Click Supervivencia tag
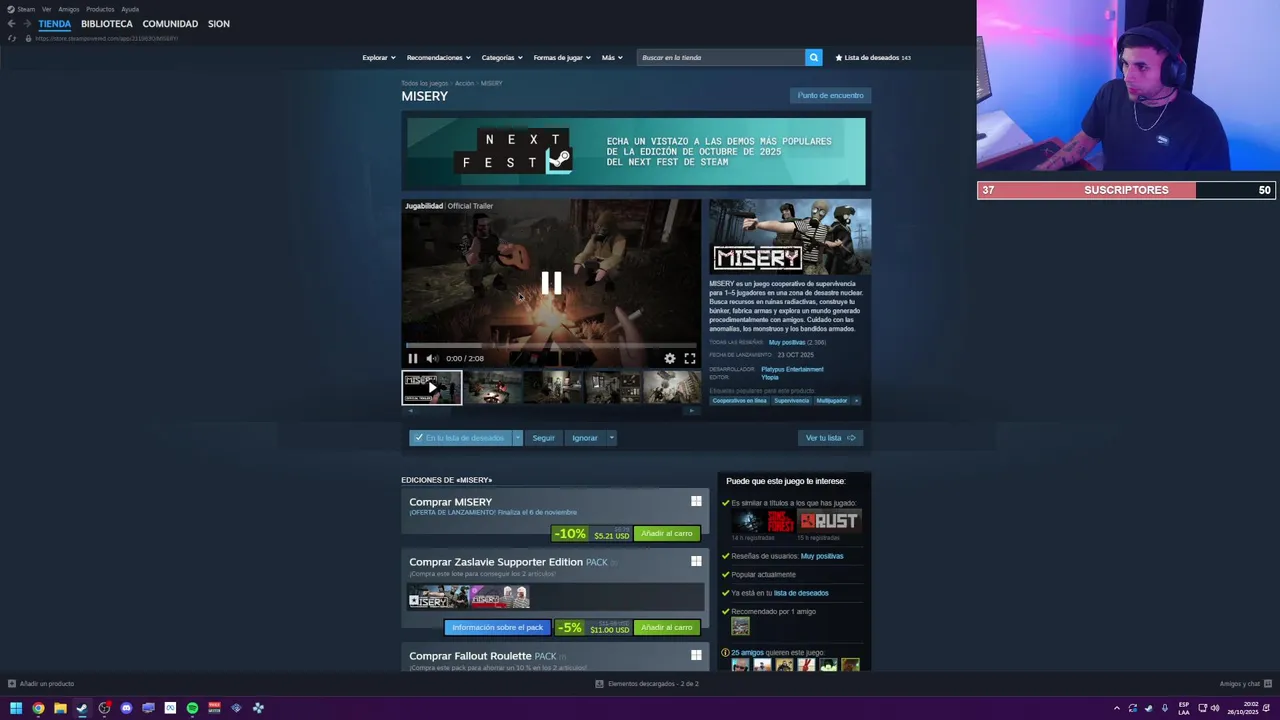 [x=791, y=401]
